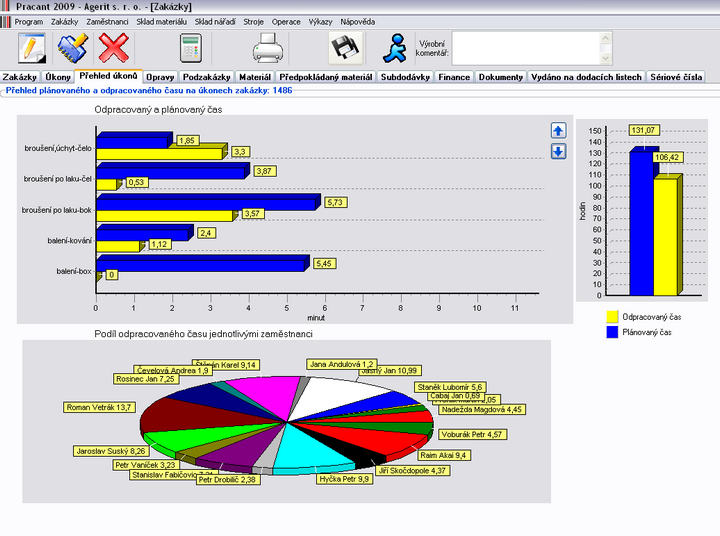Click the Nadežda Magdová 4,45 pie label
Viewport: 720px width, 536px height.
482,409
